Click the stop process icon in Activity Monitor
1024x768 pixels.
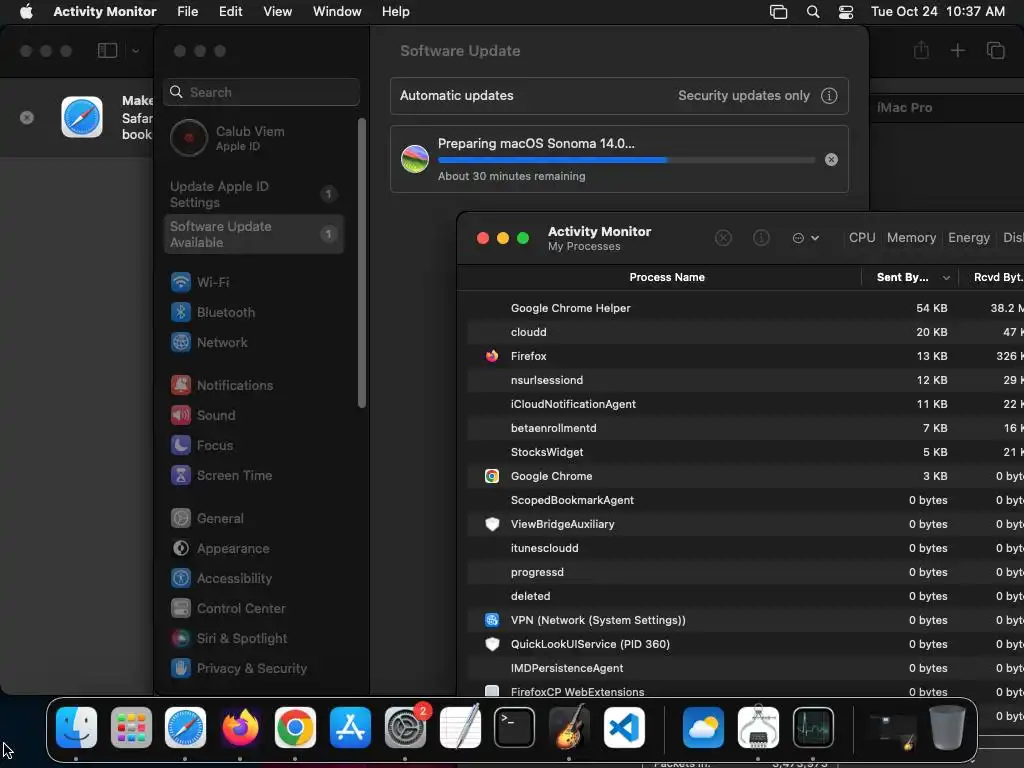(723, 238)
